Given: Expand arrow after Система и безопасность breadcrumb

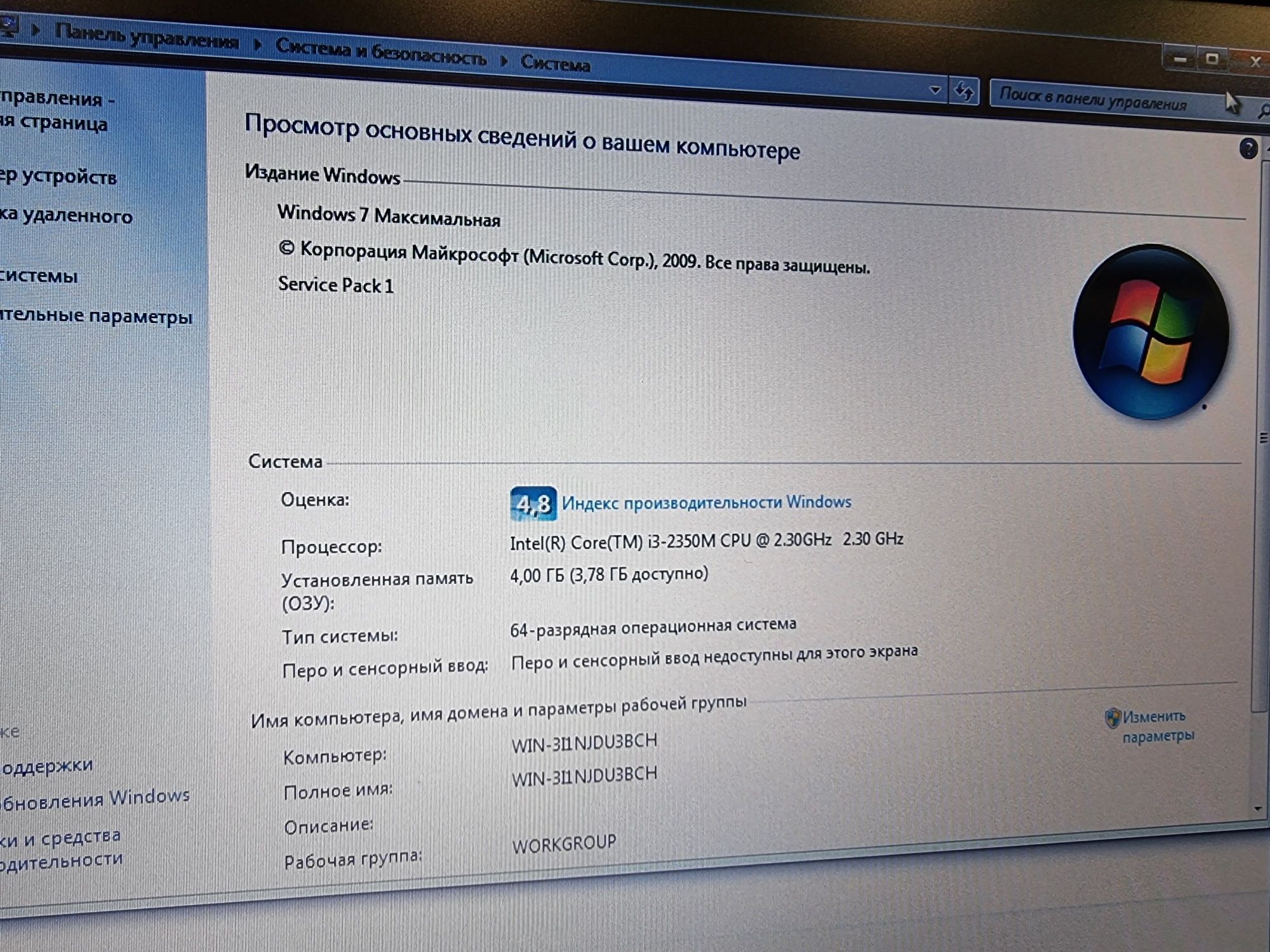Looking at the screenshot, I should 504,60.
